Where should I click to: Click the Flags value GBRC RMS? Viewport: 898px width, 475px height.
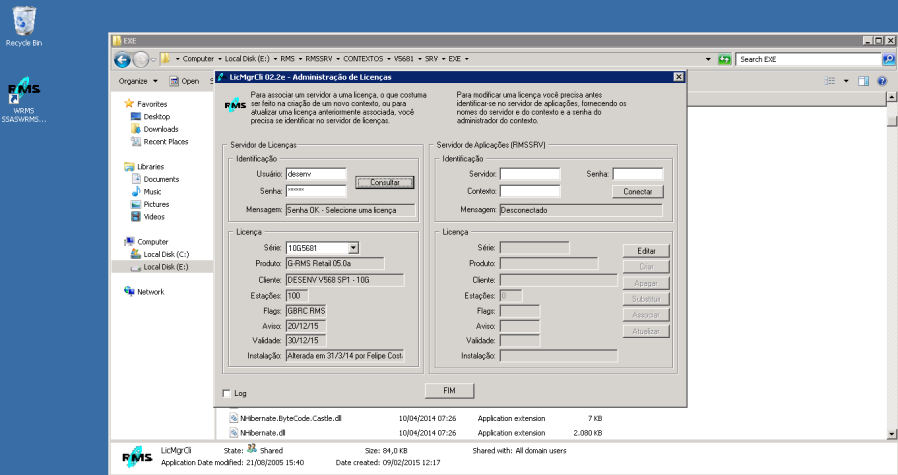(x=306, y=311)
